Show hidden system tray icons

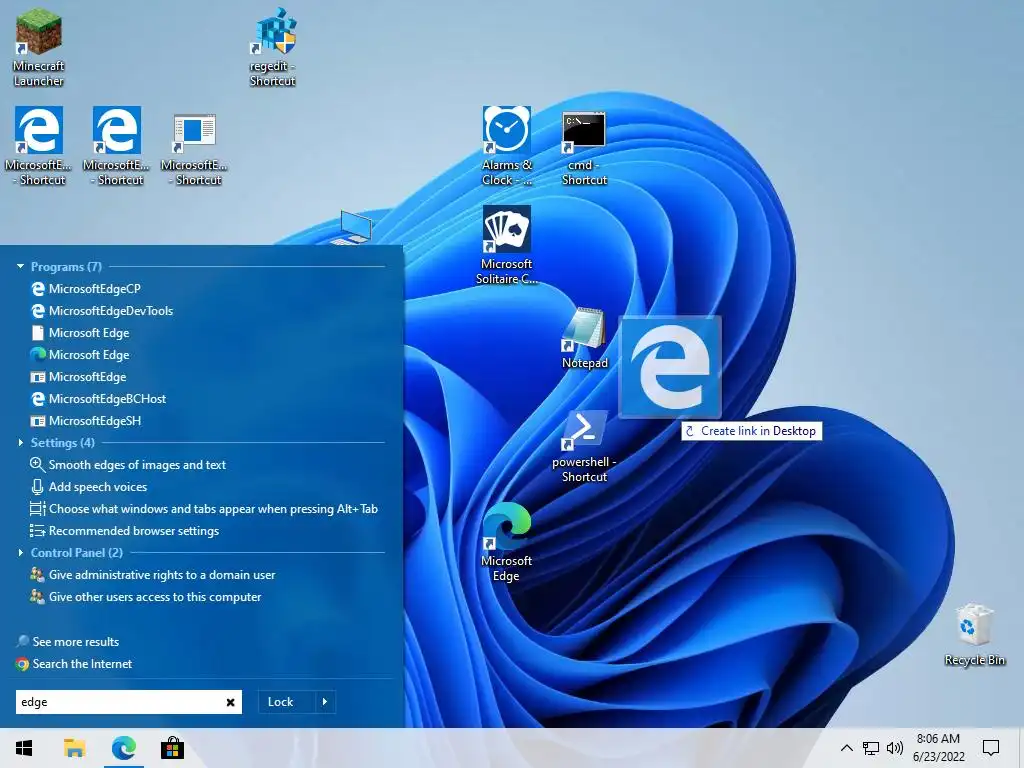[x=846, y=748]
